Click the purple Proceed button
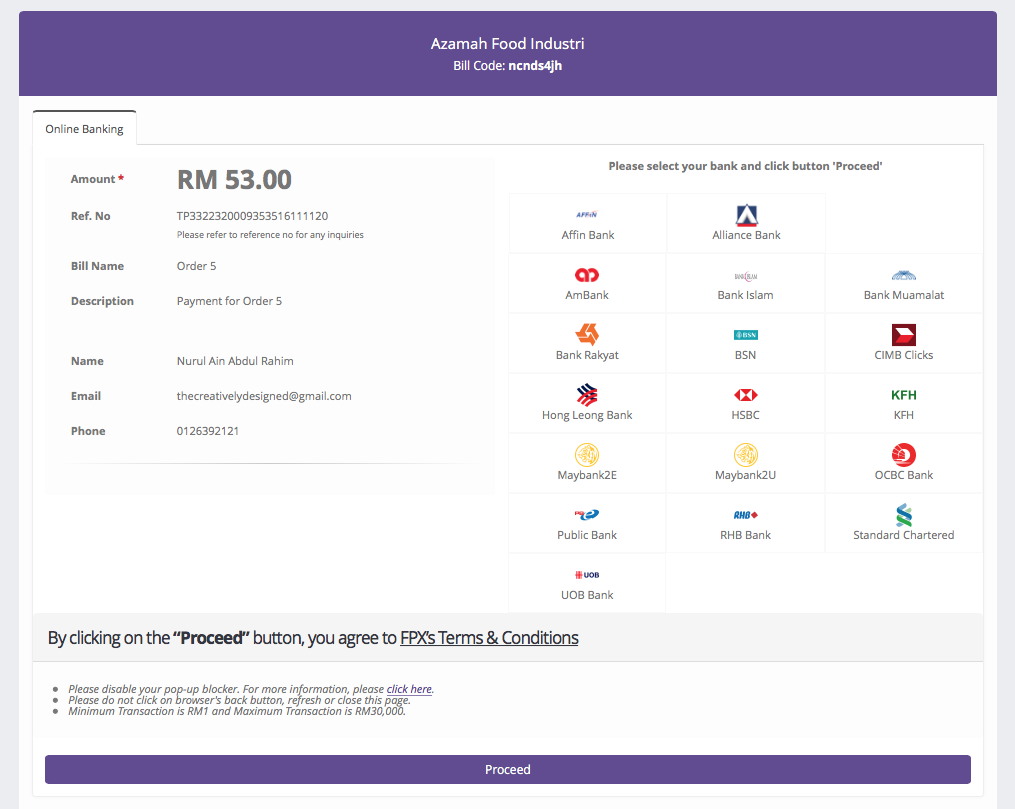The width and height of the screenshot is (1015, 809). coord(508,769)
